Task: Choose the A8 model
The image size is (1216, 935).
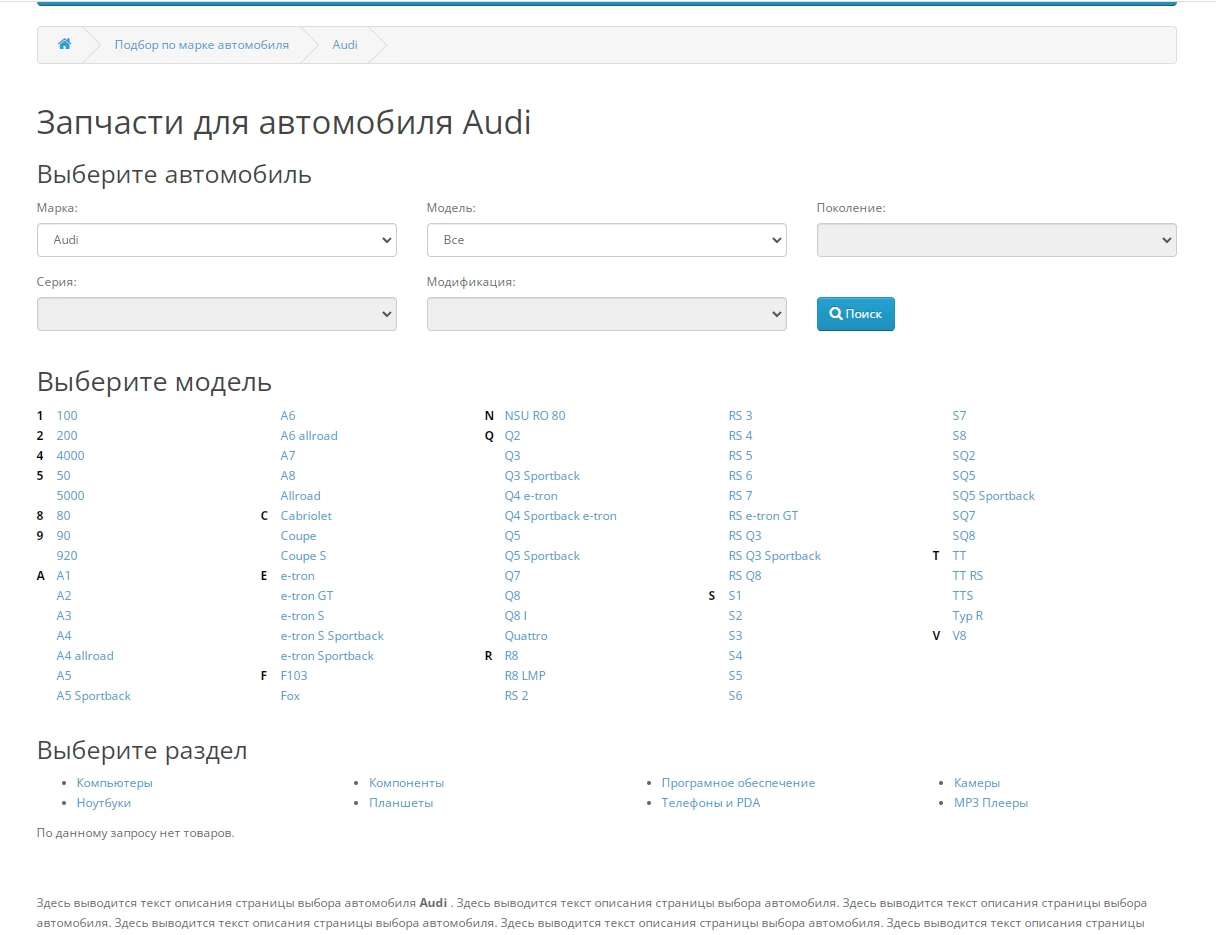Action: click(x=288, y=476)
